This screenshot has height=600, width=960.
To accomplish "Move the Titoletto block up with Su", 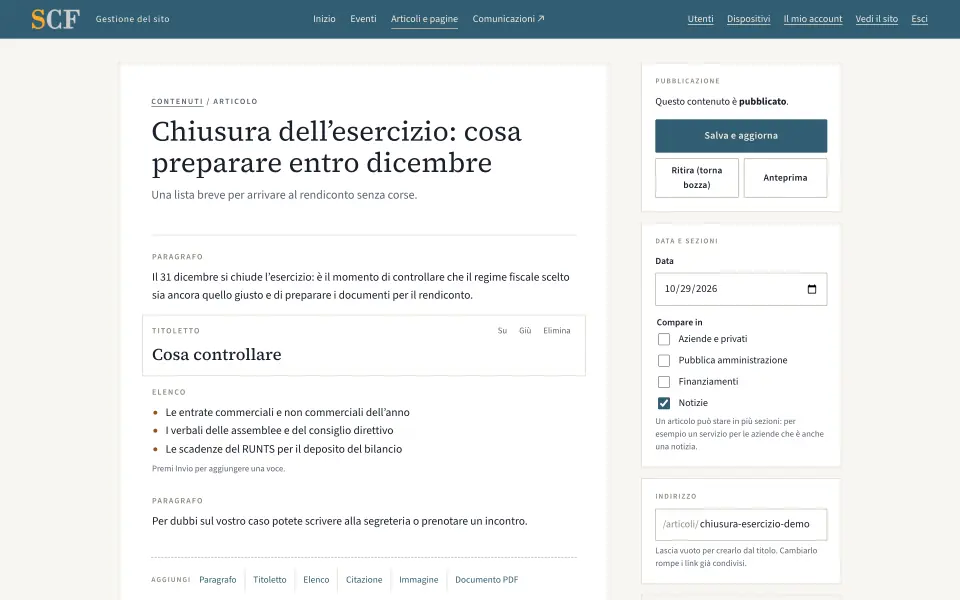I will tap(502, 331).
